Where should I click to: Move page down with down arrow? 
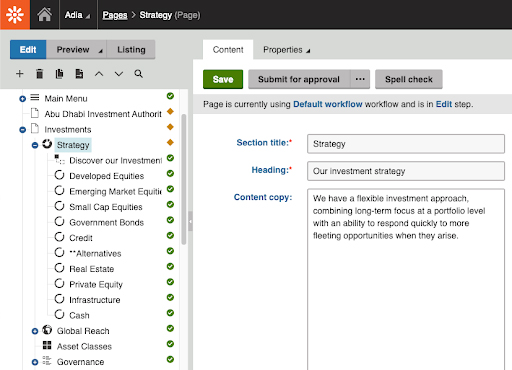(119, 74)
